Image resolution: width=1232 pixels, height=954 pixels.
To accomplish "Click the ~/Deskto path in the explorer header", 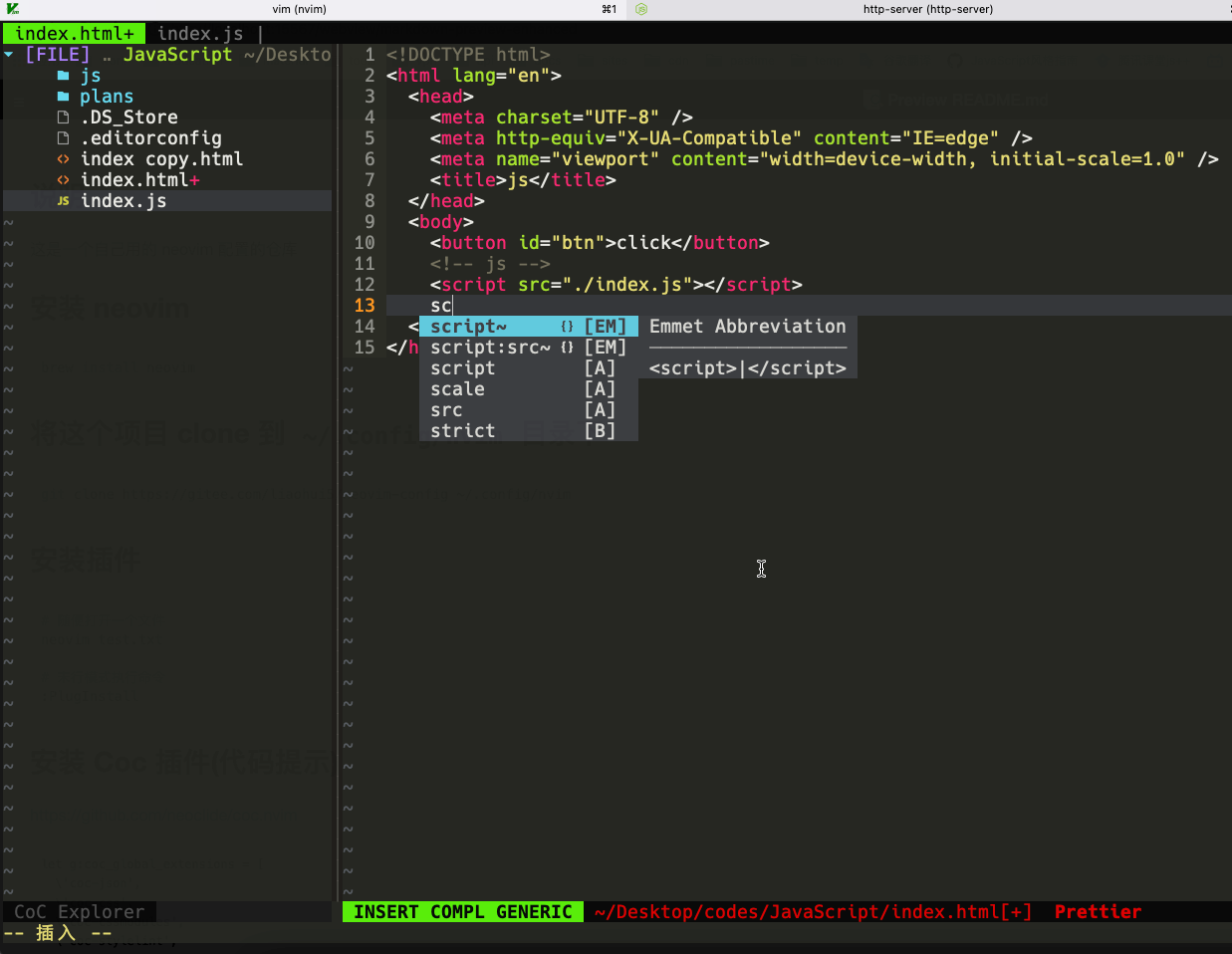I will [x=288, y=55].
